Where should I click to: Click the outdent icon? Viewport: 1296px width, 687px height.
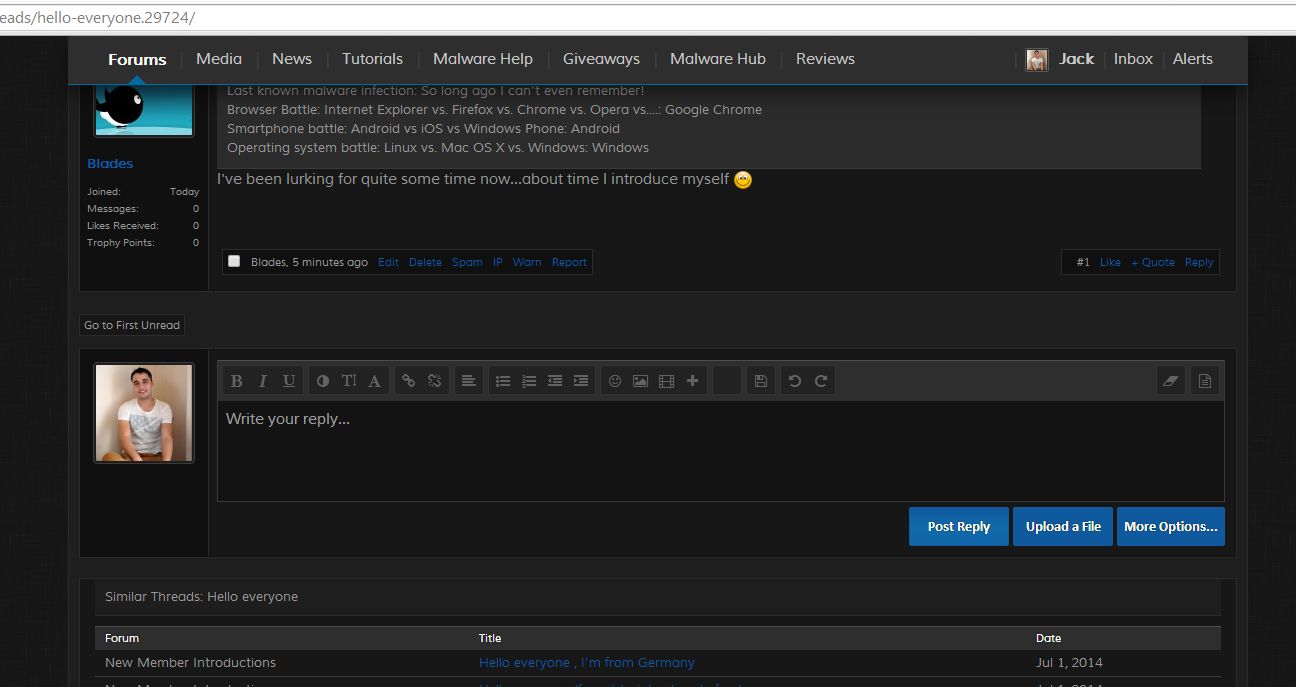pyautogui.click(x=555, y=381)
